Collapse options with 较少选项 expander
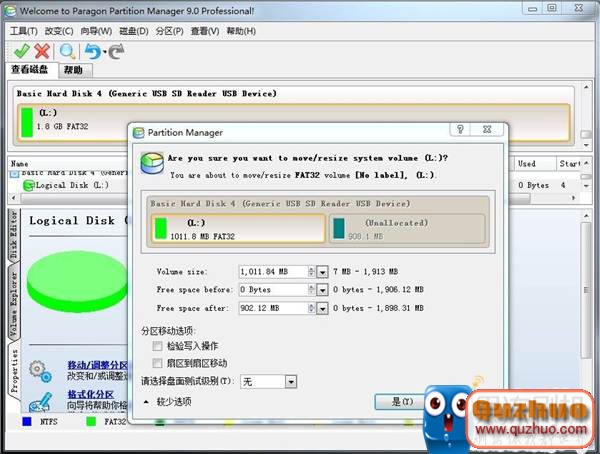Viewport: 600px width, 454px height. (167, 402)
